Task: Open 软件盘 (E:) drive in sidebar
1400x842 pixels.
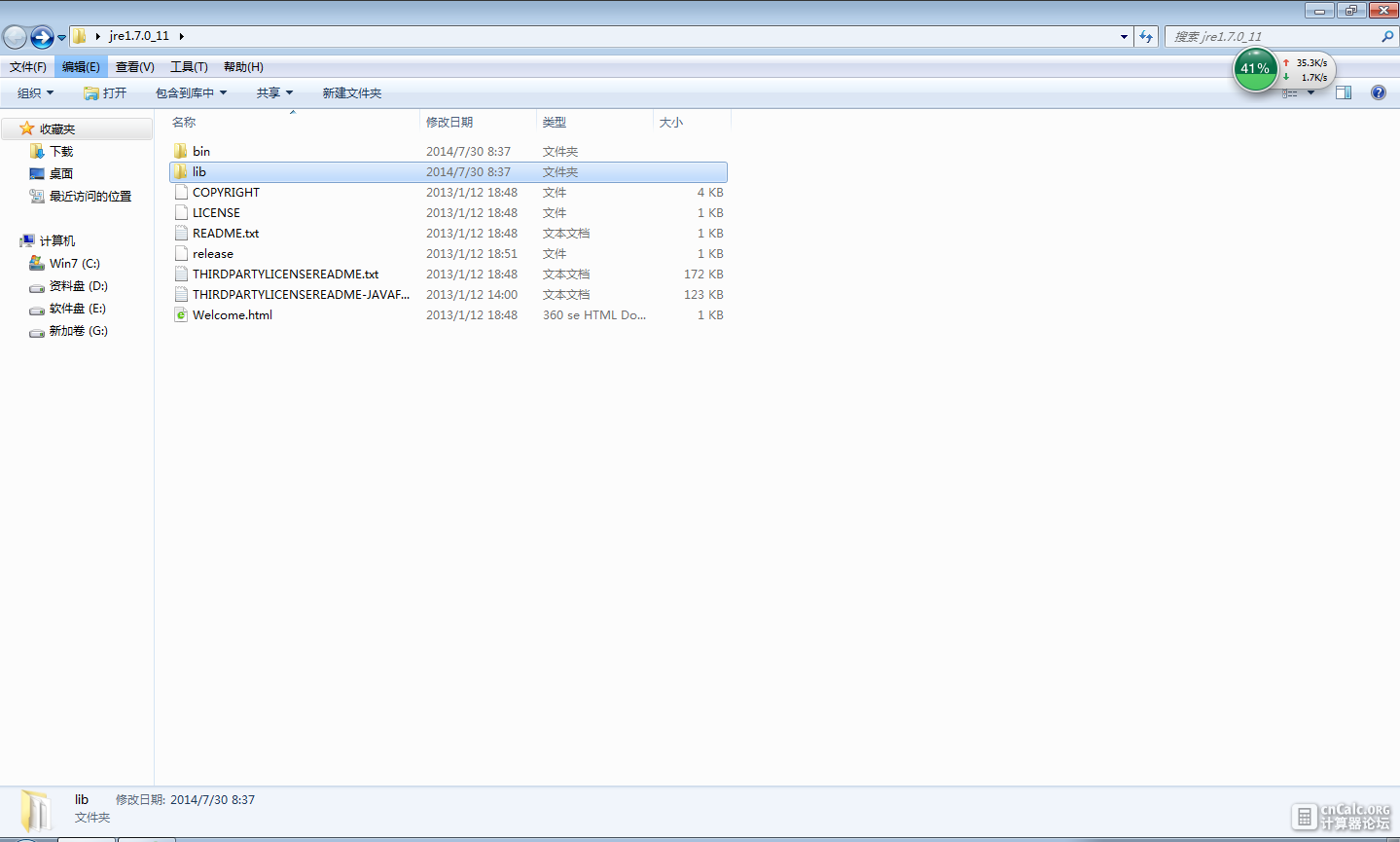Action: tap(78, 309)
